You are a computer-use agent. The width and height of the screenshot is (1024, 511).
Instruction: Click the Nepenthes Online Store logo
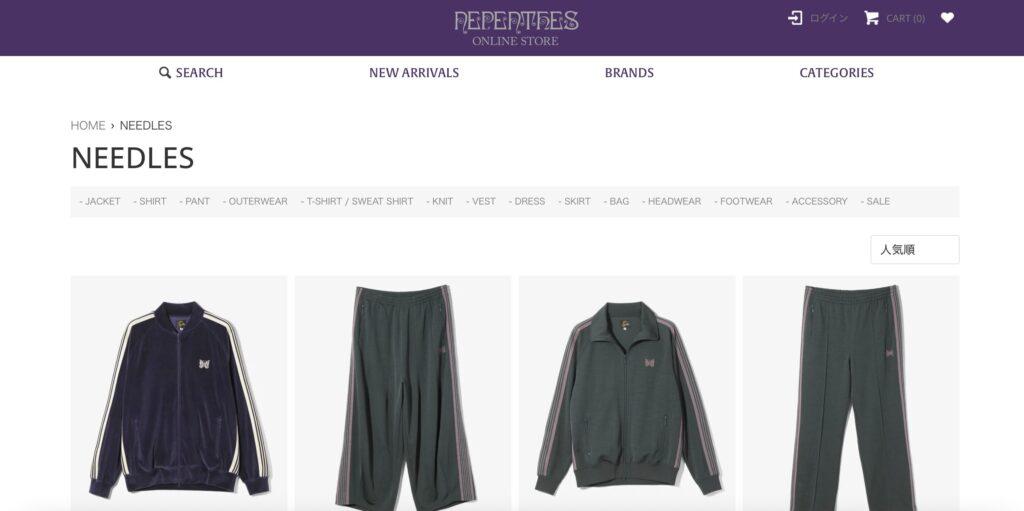pos(516,27)
